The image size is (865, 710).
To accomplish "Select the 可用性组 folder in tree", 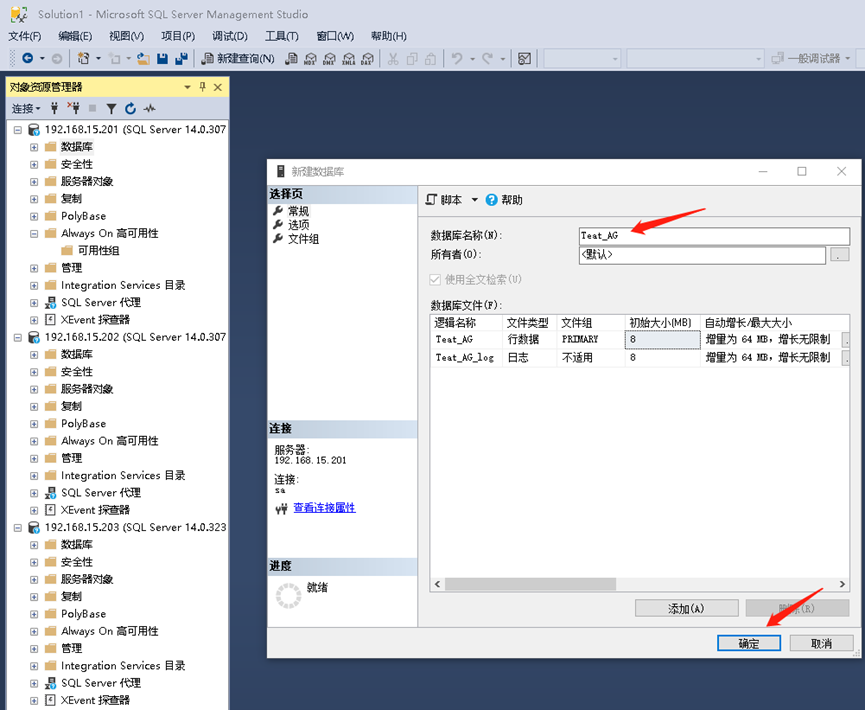I will point(98,250).
